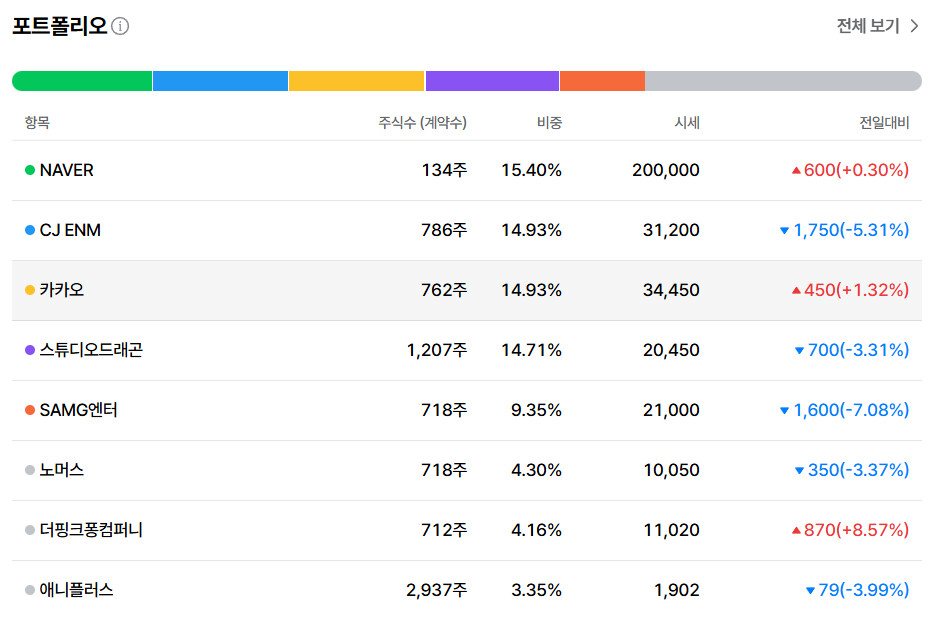Viewport: 932px width, 617px height.
Task: Open the 애니플러스 stock row
Action: 467,590
